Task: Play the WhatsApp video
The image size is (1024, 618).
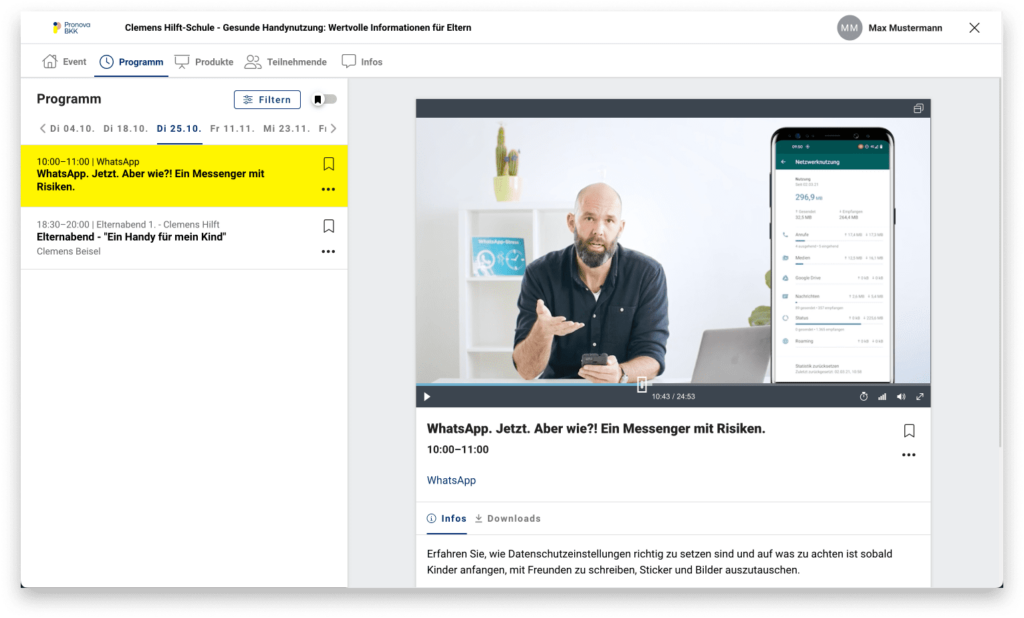Action: tap(427, 397)
